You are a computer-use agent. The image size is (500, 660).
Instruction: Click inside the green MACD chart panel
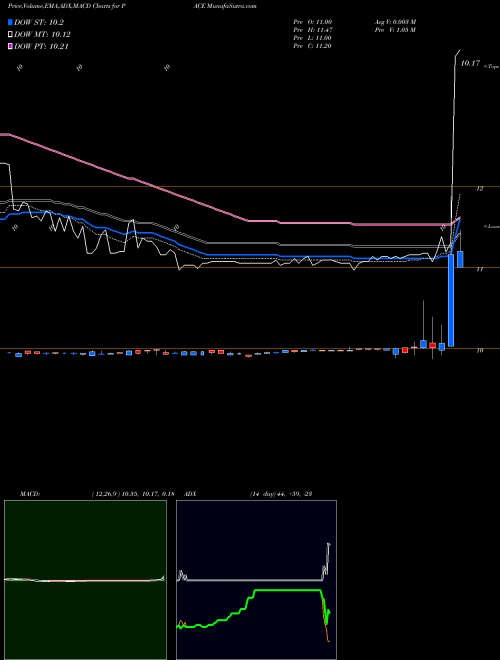click(x=85, y=580)
